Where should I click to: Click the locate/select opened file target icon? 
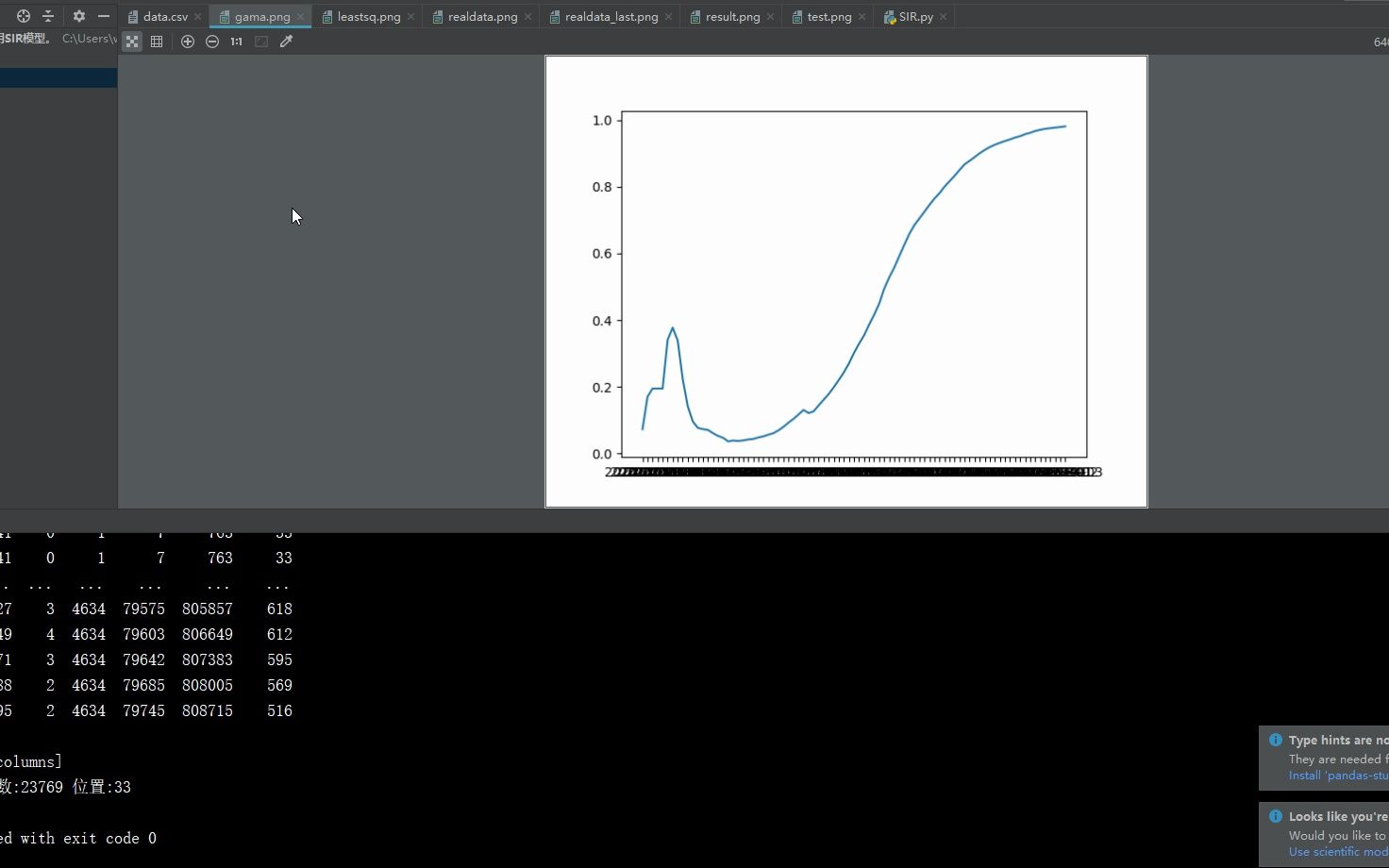(24, 16)
